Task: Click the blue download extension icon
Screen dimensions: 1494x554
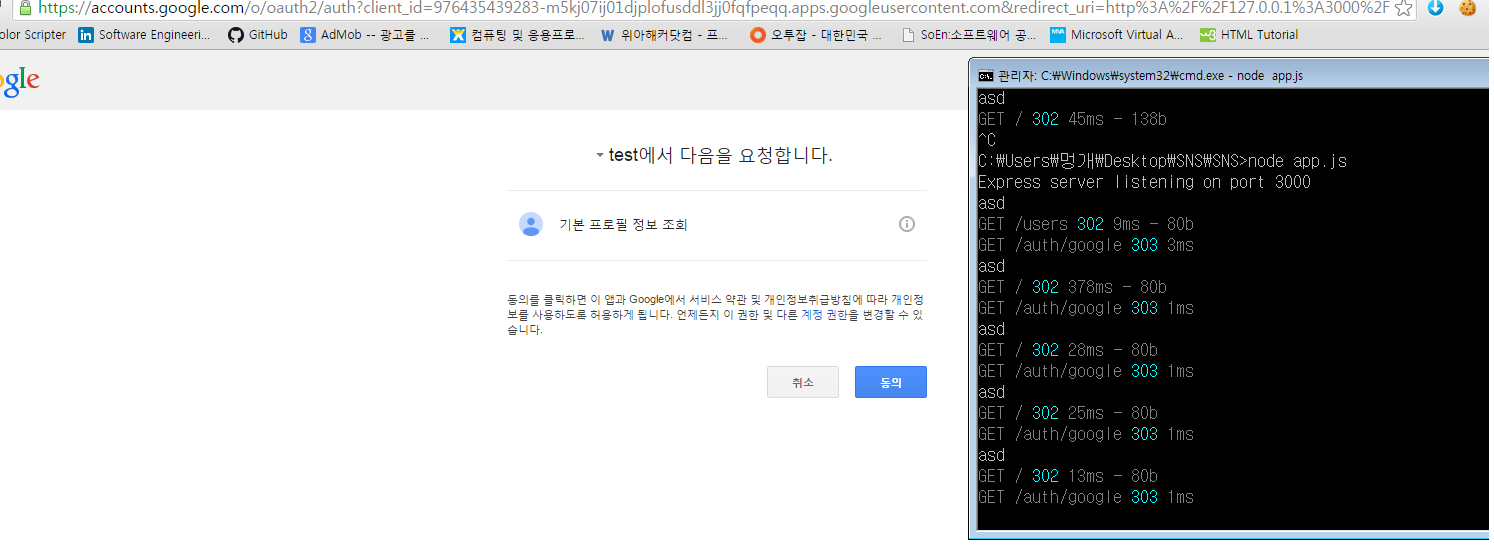Action: pos(1435,8)
